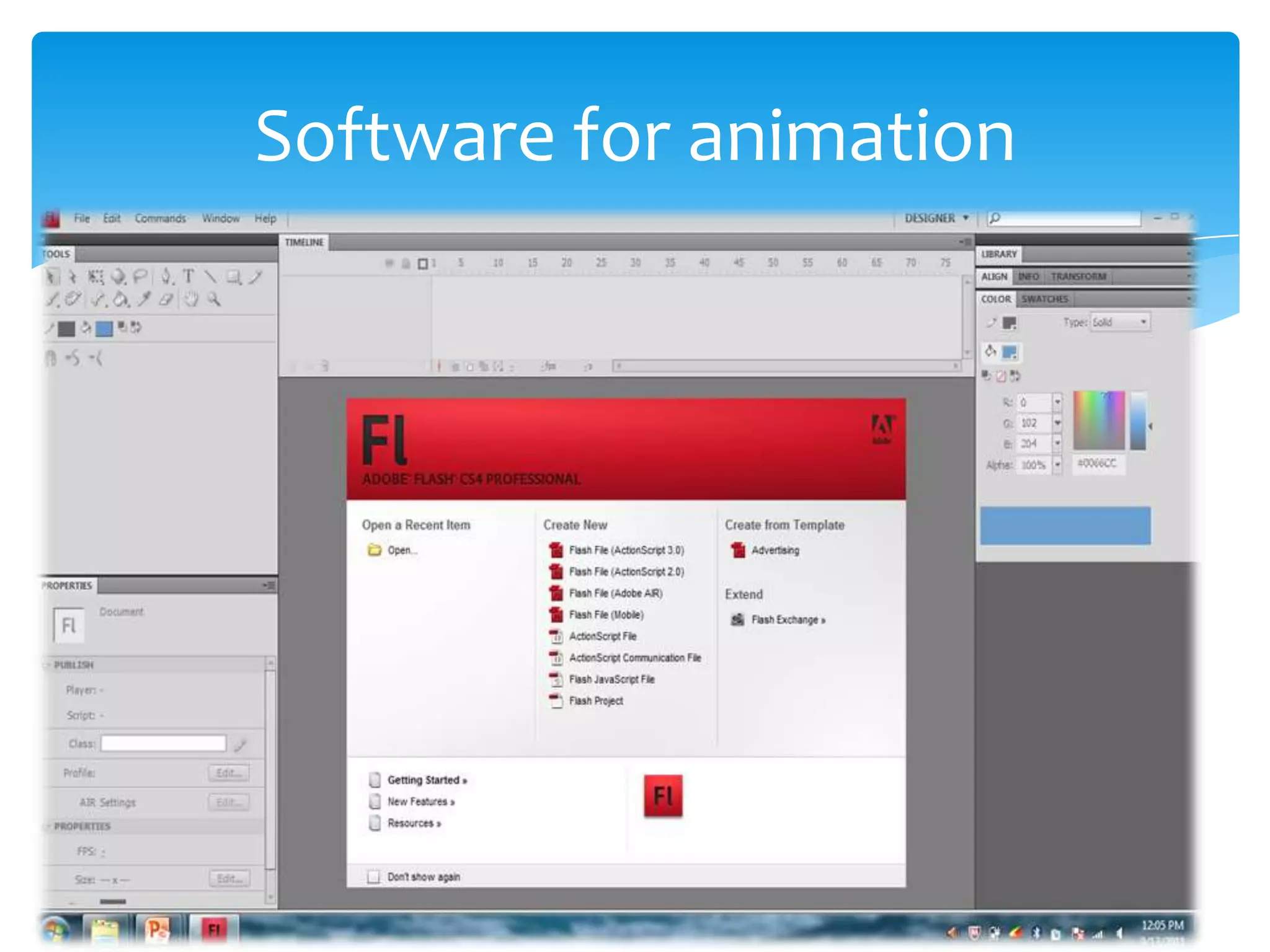Image resolution: width=1270 pixels, height=952 pixels.
Task: Select the Zoom magnifier tool
Action: click(214, 300)
